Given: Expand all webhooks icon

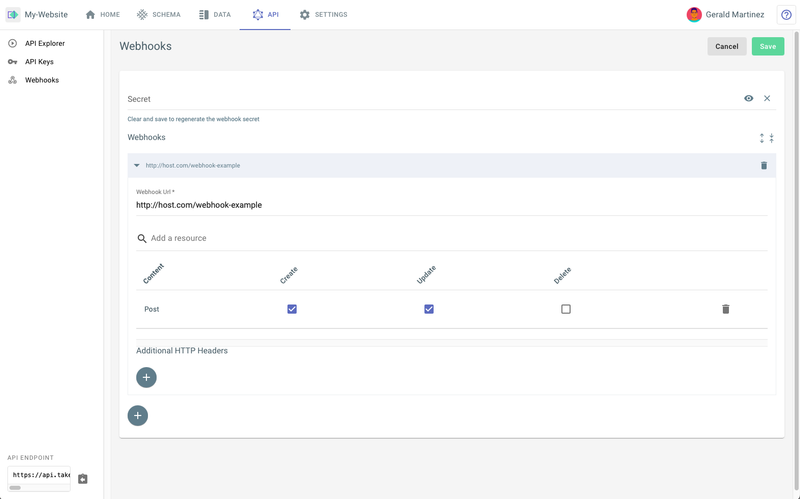Looking at the screenshot, I should (762, 138).
